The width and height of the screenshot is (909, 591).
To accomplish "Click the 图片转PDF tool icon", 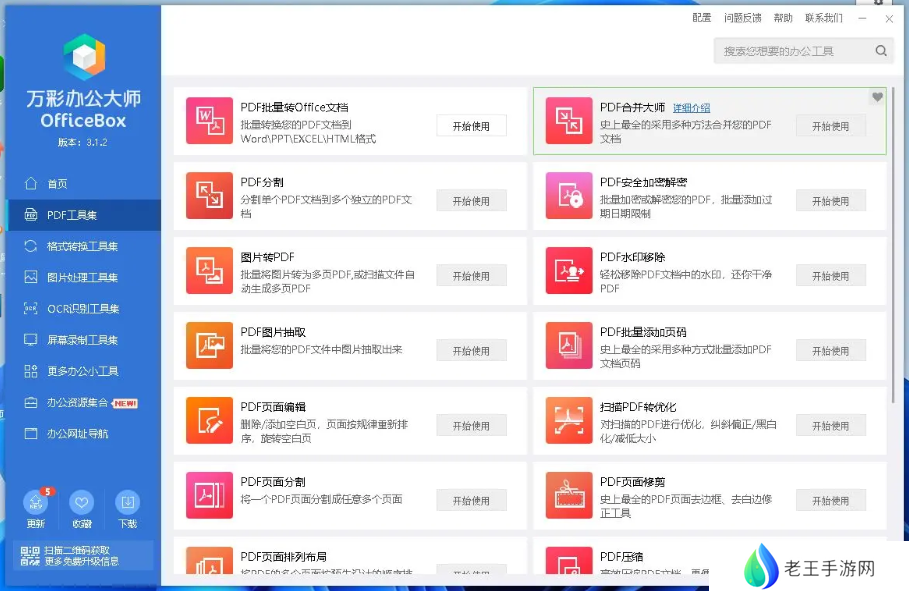I will click(x=209, y=270).
